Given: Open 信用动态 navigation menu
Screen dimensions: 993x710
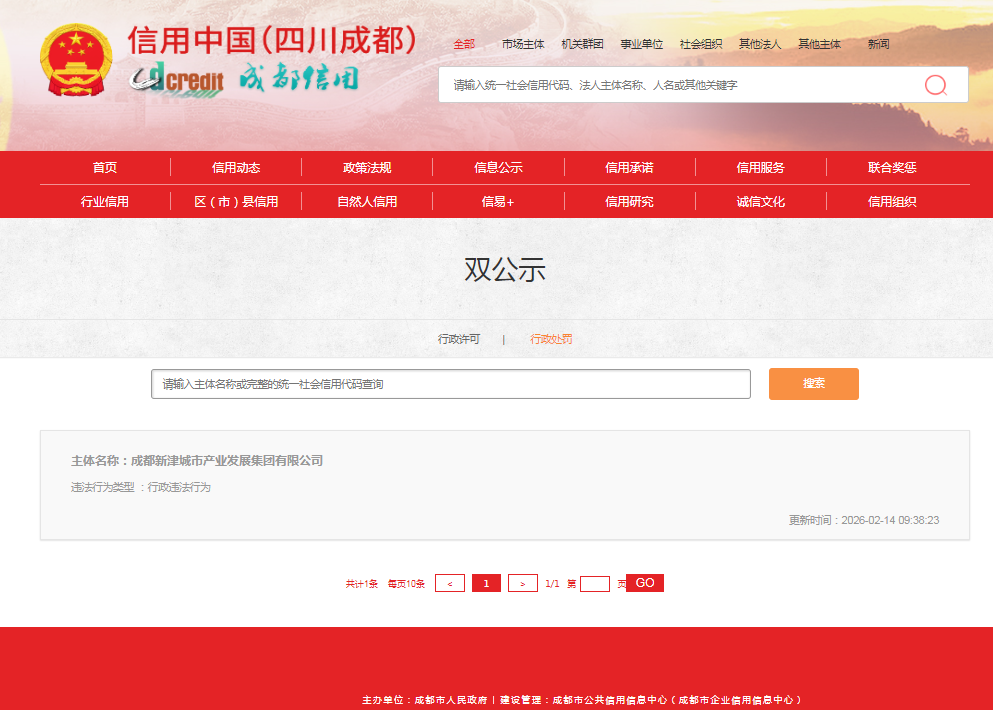Looking at the screenshot, I should [236, 168].
